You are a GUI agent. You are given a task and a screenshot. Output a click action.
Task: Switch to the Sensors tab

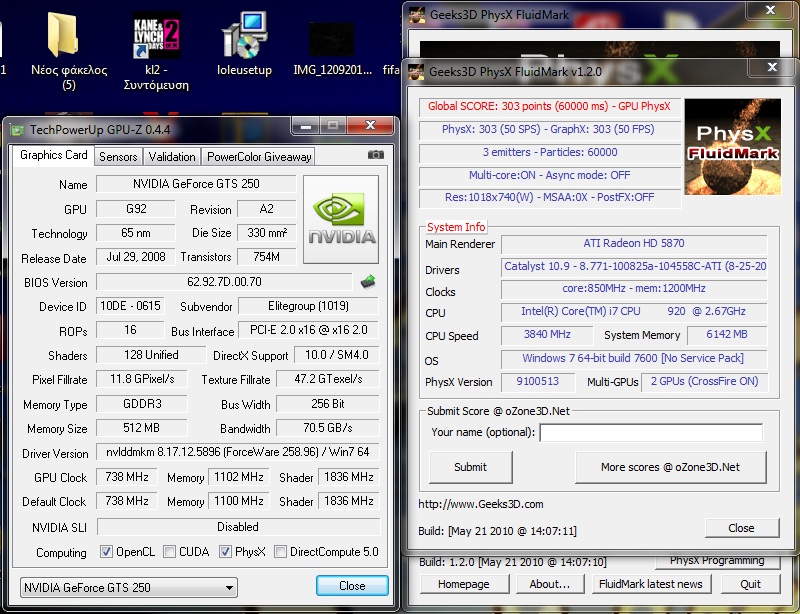(118, 157)
